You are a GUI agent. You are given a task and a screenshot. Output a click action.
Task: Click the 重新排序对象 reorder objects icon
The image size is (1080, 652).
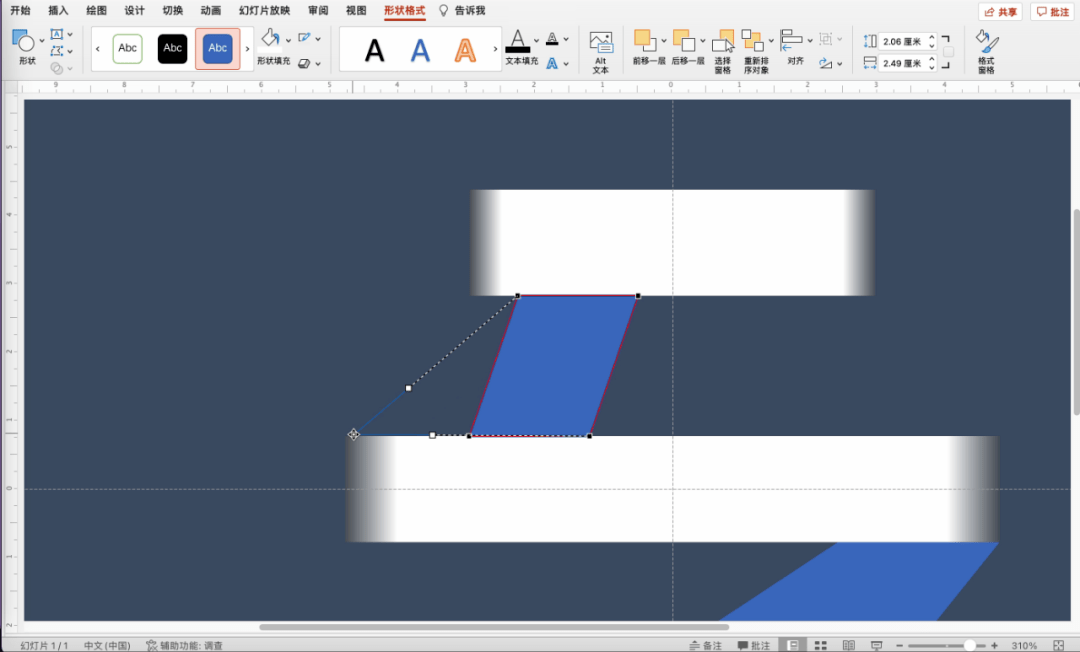pos(752,41)
